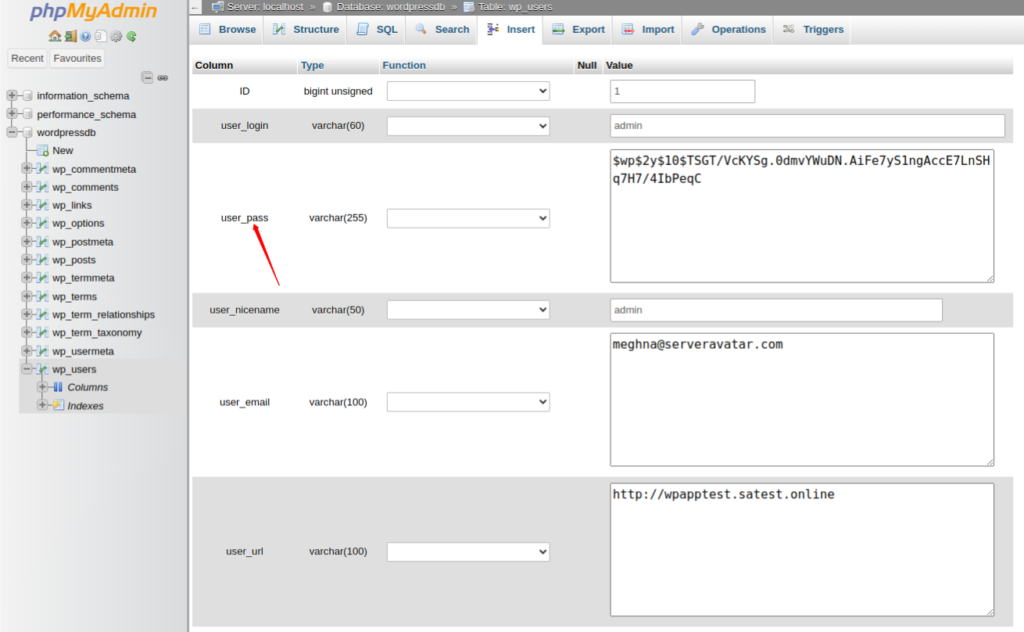1024x632 pixels.
Task: Click the Home house icon
Action: 55,36
